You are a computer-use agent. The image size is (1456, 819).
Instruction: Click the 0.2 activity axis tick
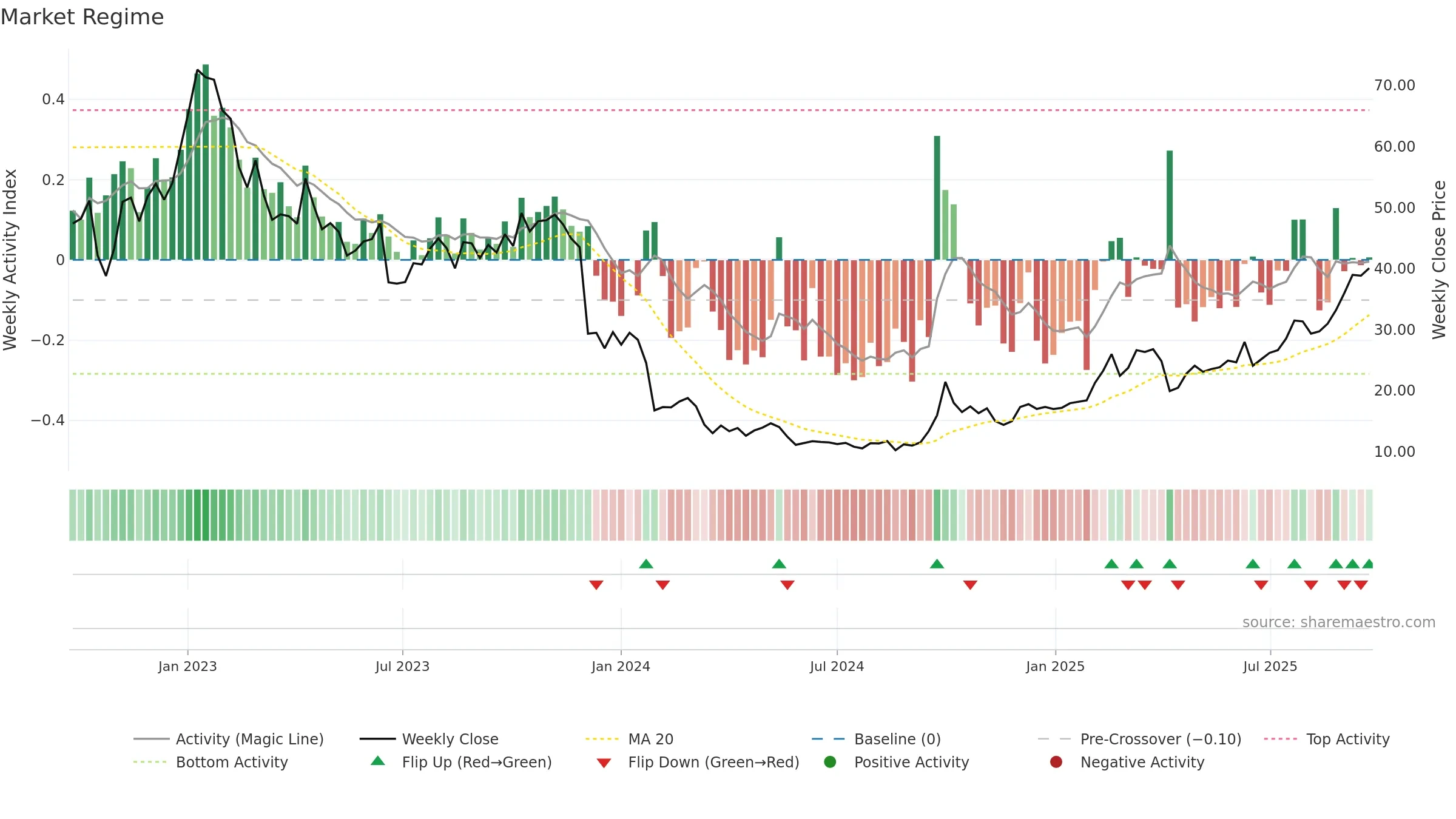point(53,180)
